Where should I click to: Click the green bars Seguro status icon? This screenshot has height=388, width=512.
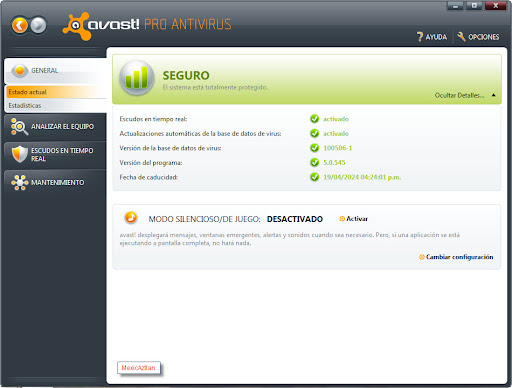[137, 78]
